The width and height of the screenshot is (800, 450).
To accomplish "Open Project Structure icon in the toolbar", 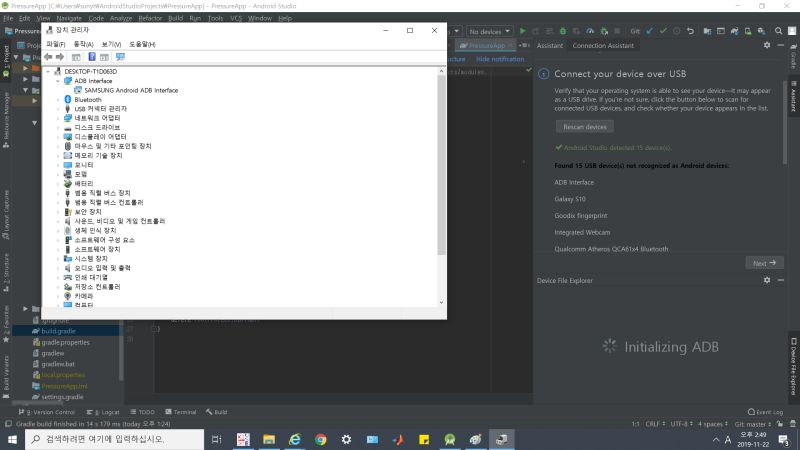I will click(x=707, y=31).
